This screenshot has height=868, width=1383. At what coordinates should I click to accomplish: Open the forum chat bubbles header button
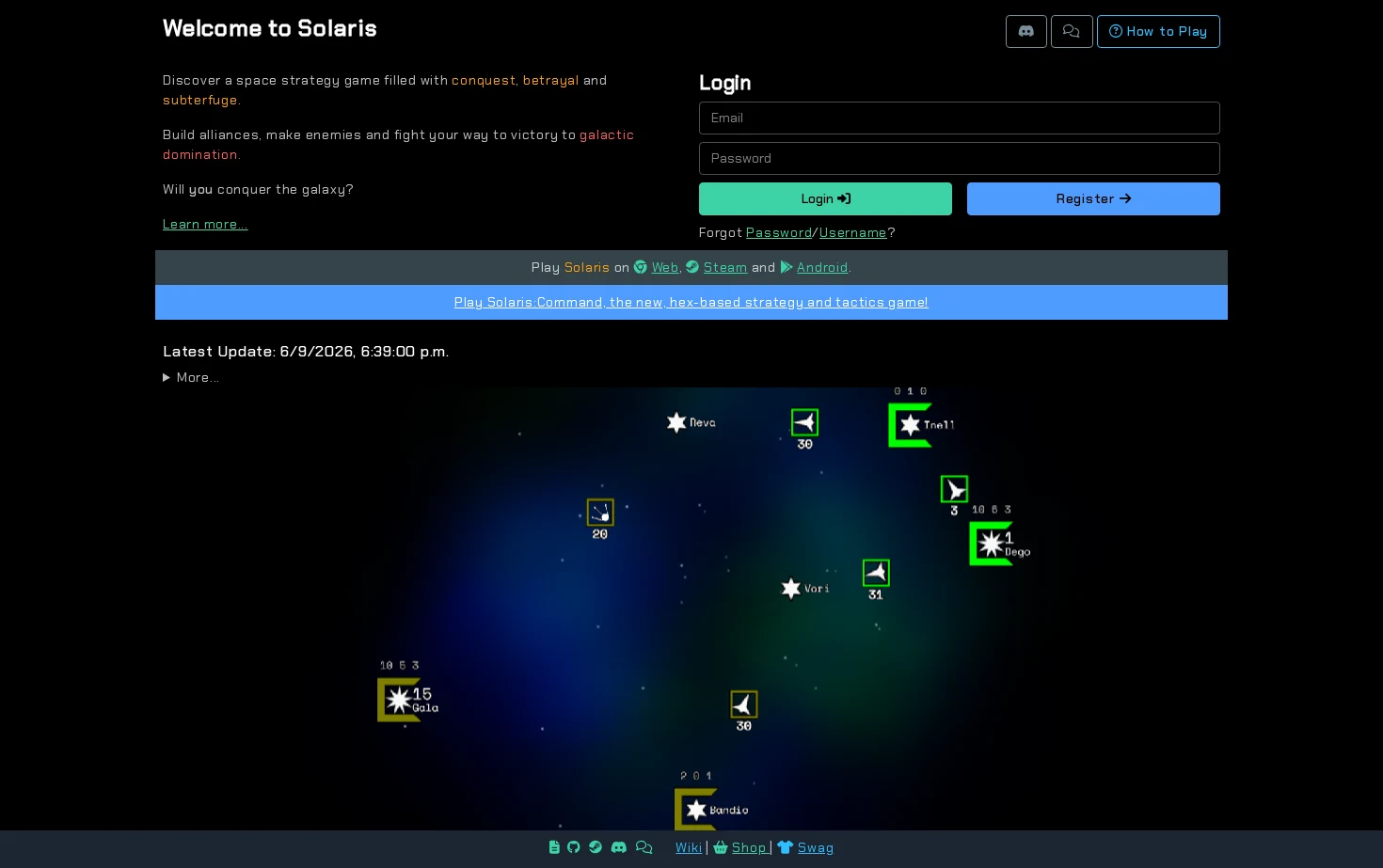[1072, 31]
